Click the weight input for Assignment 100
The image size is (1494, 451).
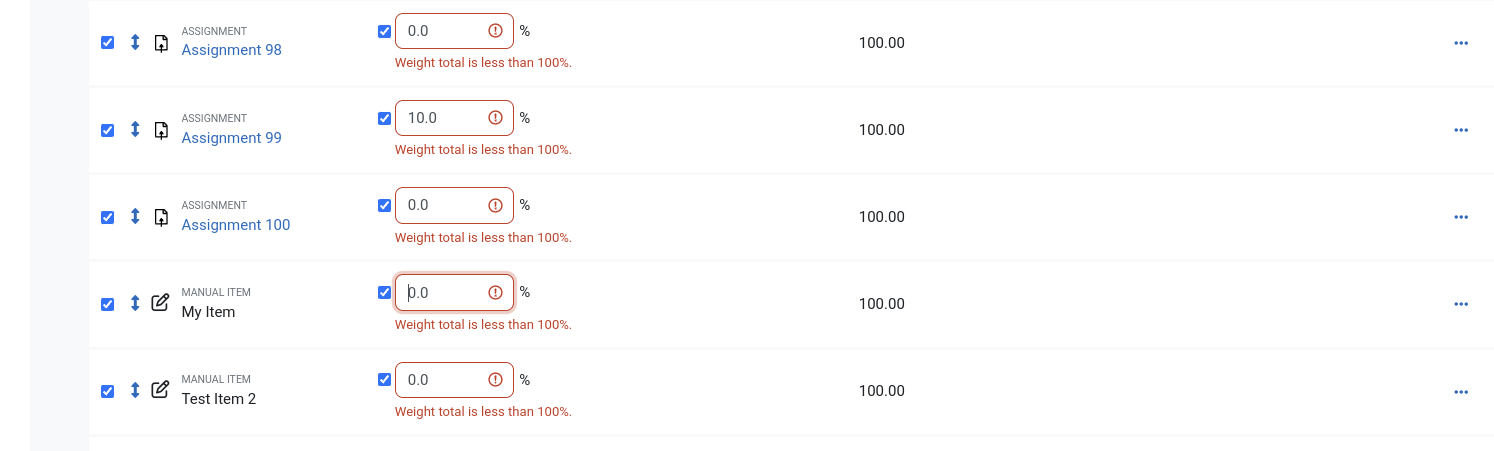(x=454, y=205)
